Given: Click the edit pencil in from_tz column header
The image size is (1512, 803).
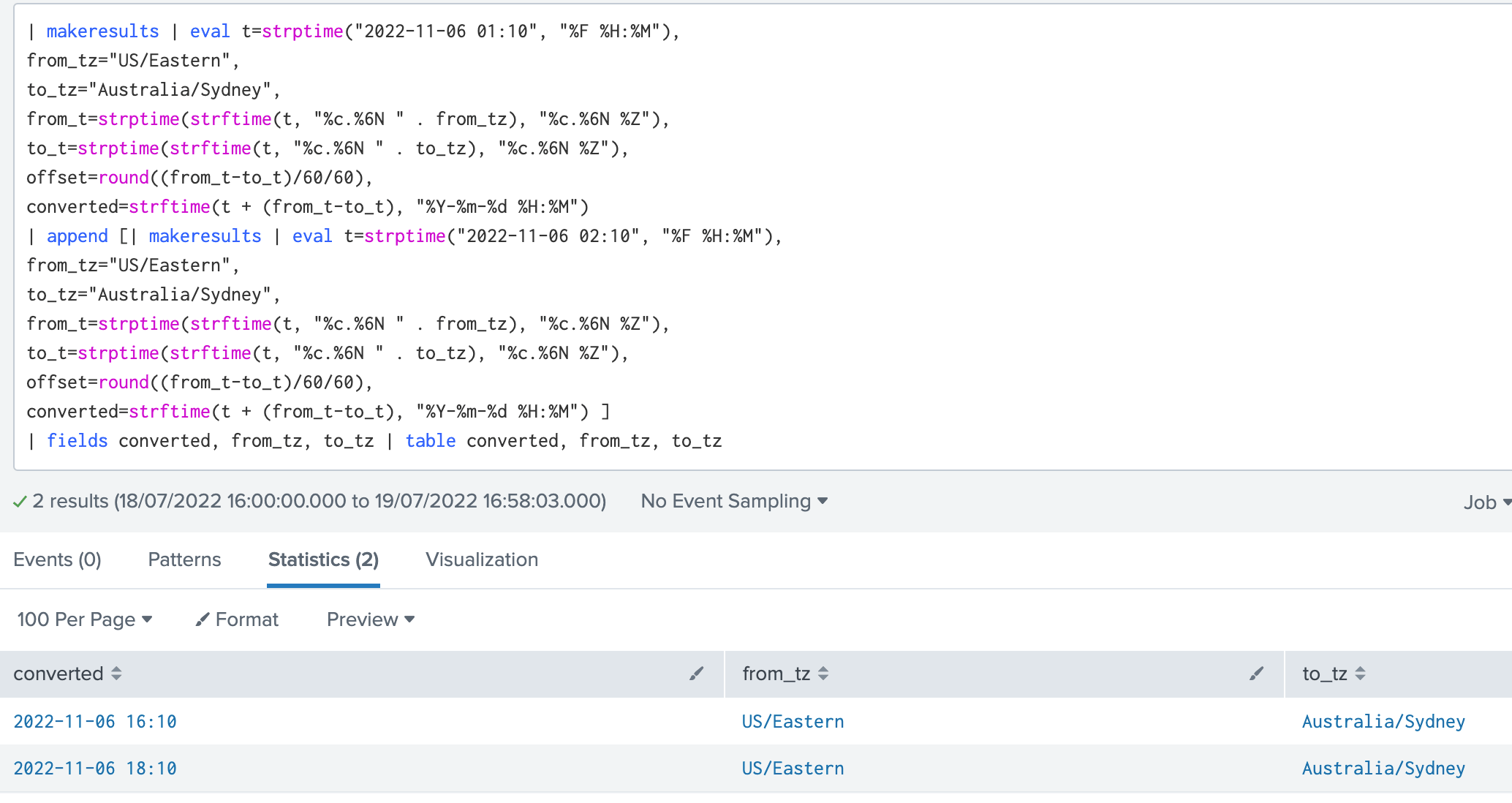Looking at the screenshot, I should tap(1257, 674).
